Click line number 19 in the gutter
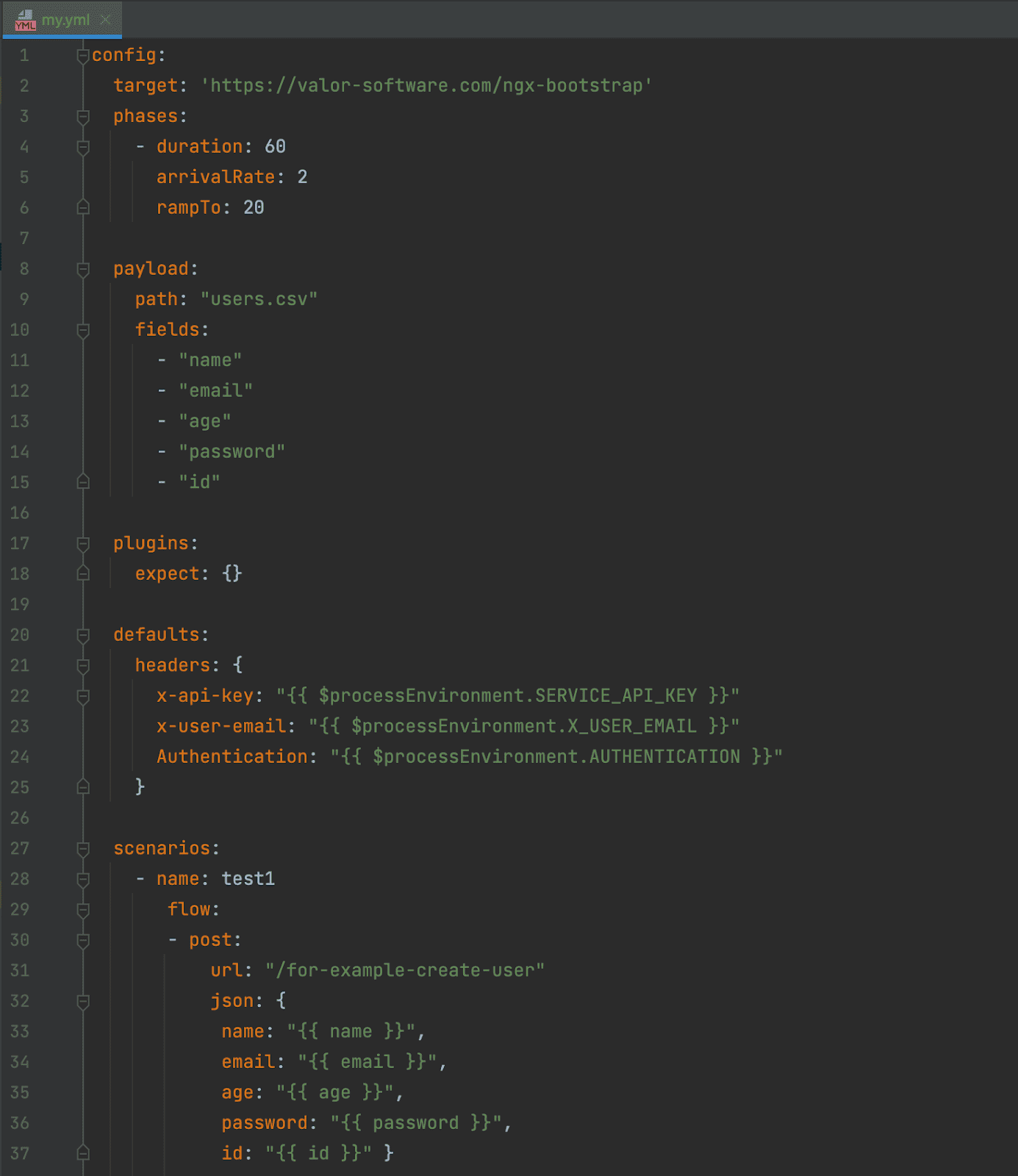 coord(20,605)
